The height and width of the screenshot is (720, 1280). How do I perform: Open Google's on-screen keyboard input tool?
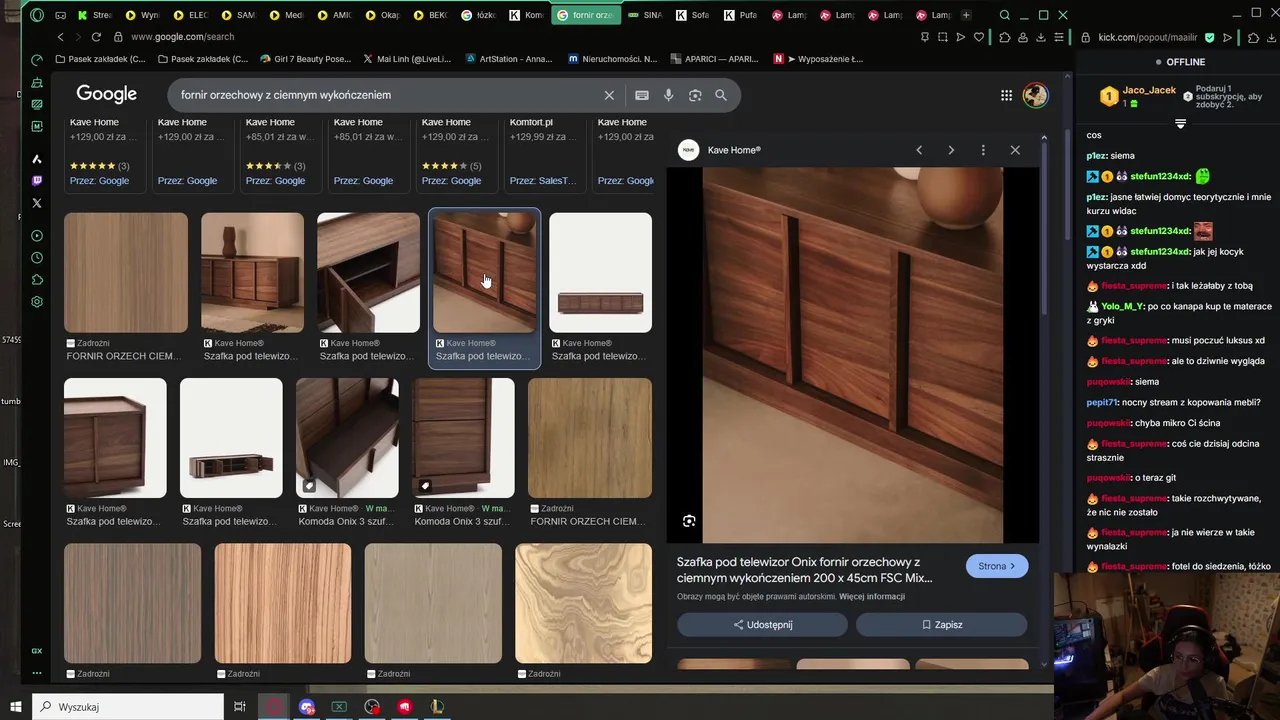(x=642, y=95)
